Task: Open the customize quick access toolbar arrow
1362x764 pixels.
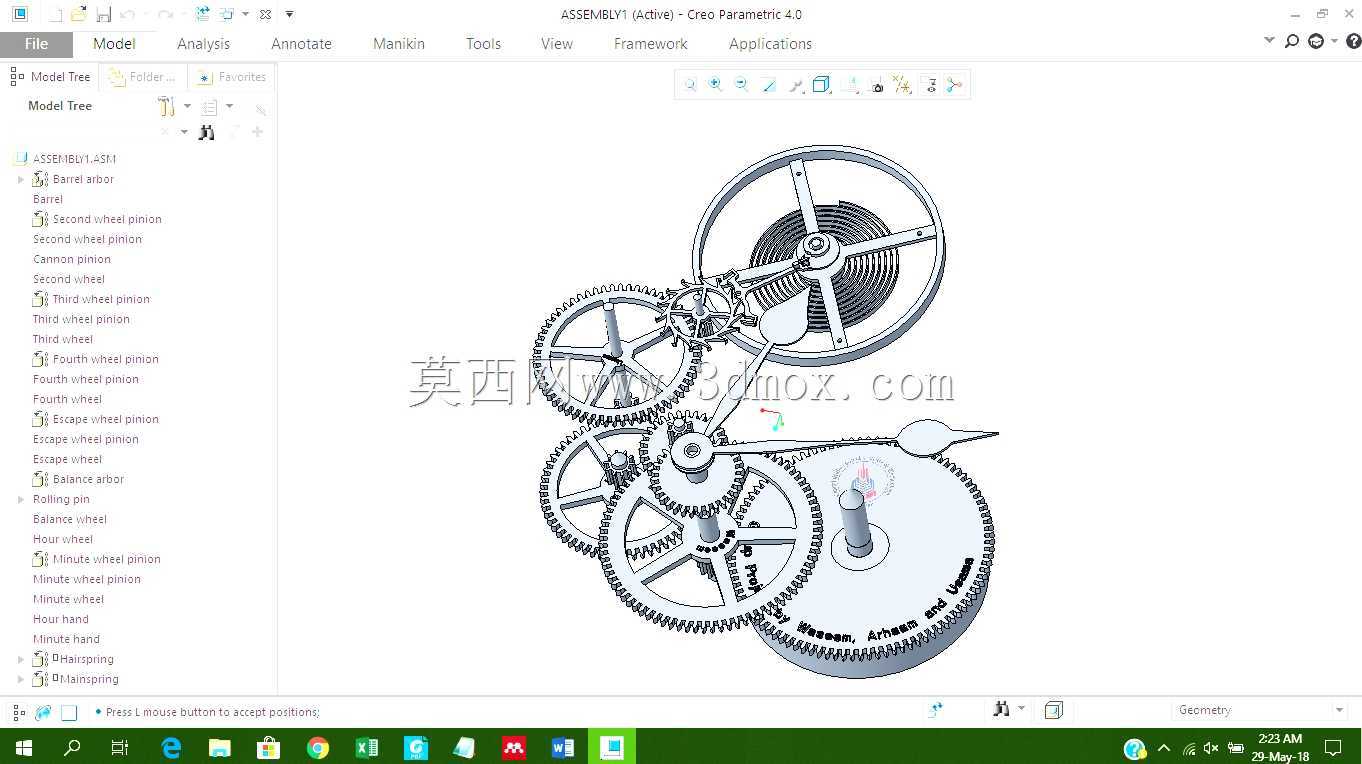Action: [290, 15]
